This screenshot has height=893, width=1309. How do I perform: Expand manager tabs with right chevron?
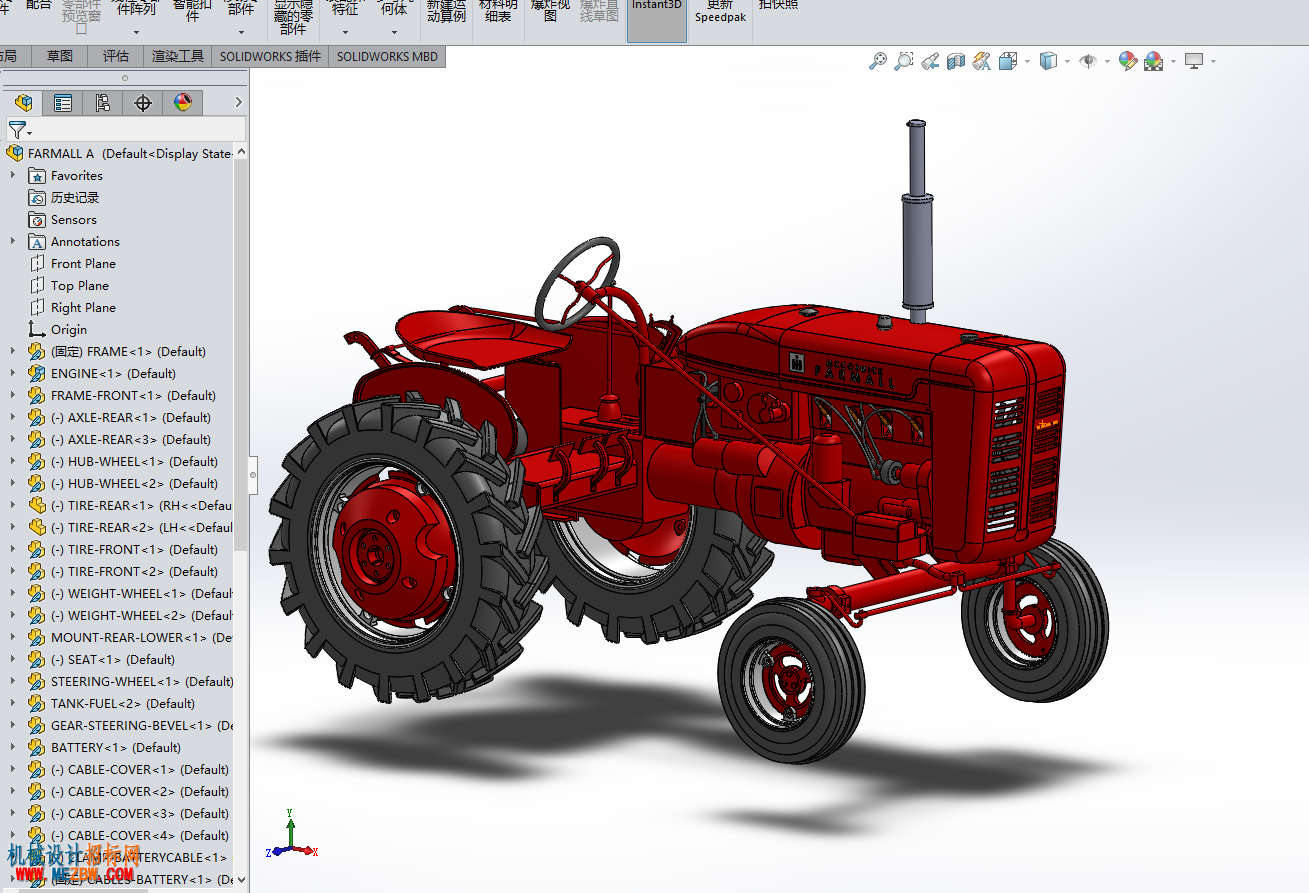(238, 102)
